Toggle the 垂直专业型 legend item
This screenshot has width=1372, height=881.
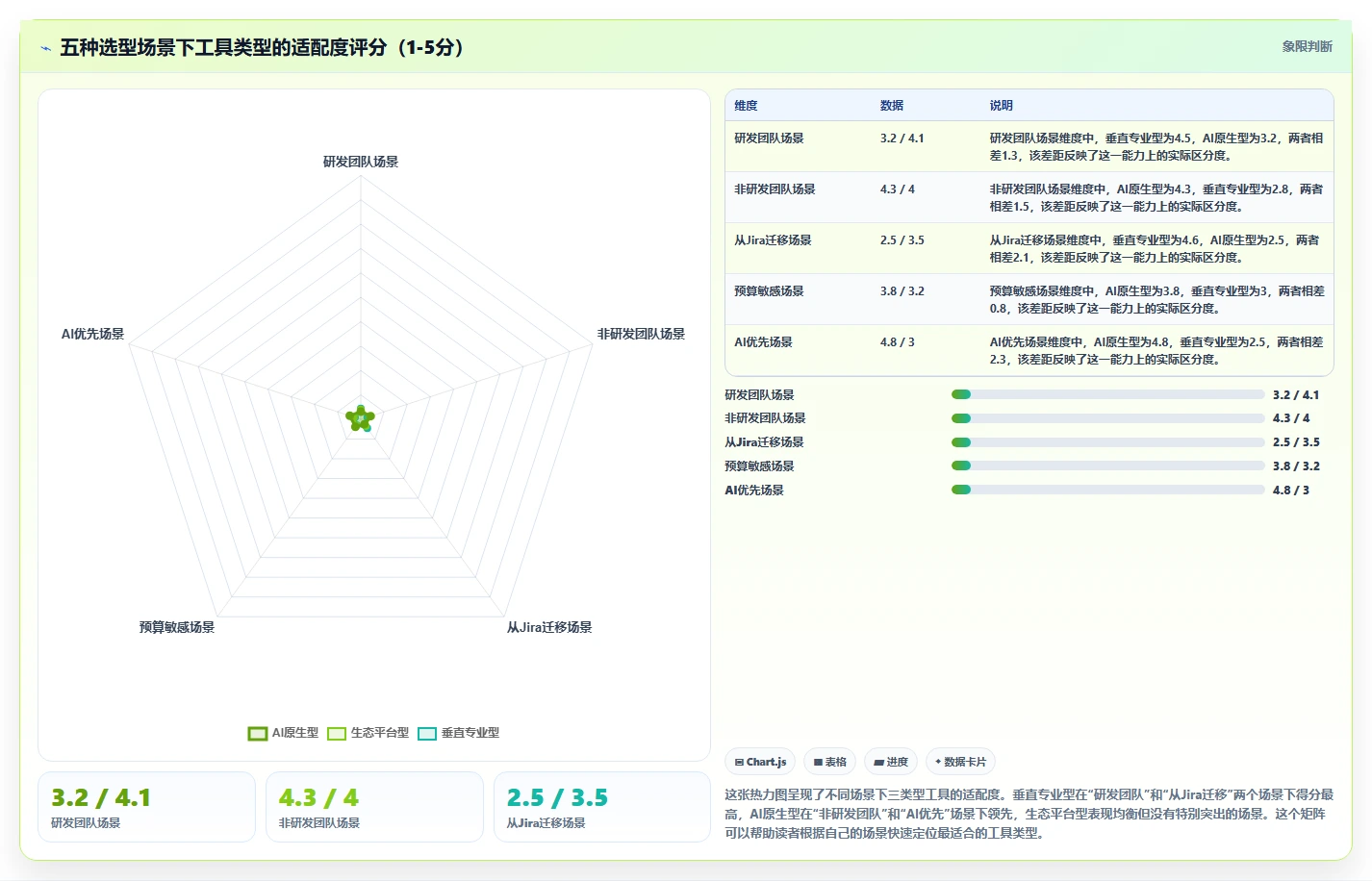coord(458,733)
